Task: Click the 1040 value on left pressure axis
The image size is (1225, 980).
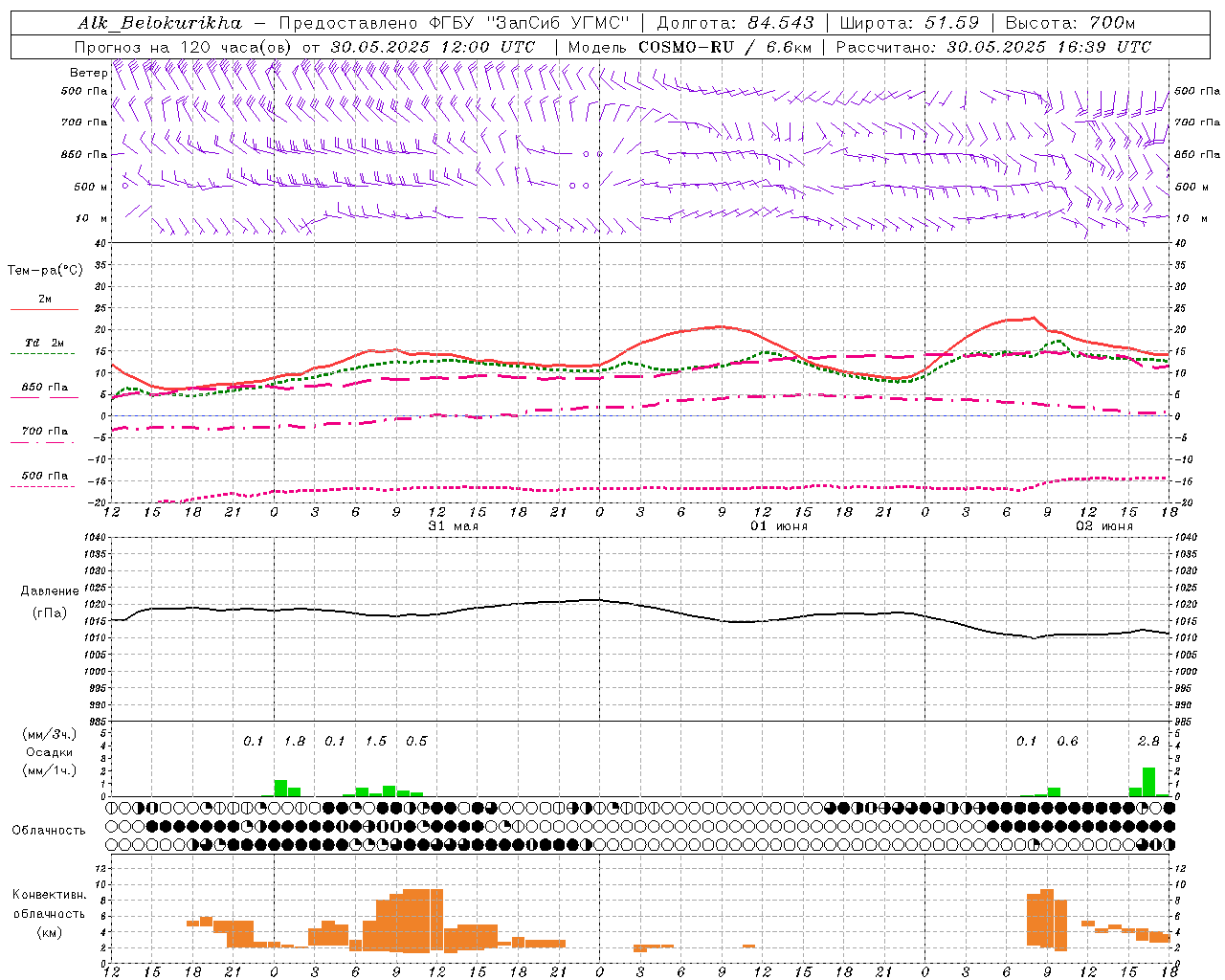Action: 95,537
